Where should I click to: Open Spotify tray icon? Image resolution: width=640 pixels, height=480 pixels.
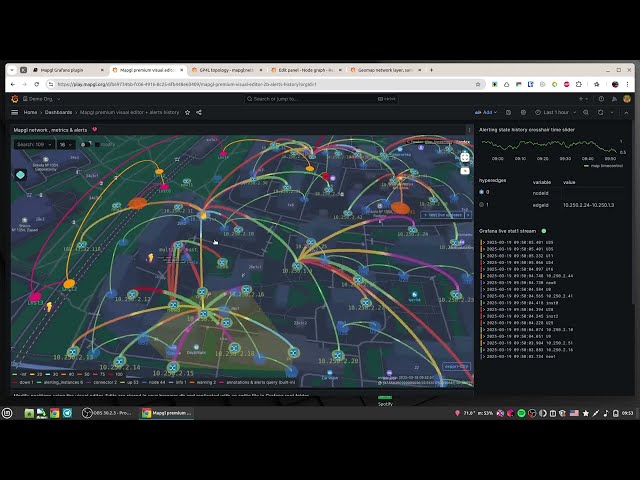(x=521, y=413)
